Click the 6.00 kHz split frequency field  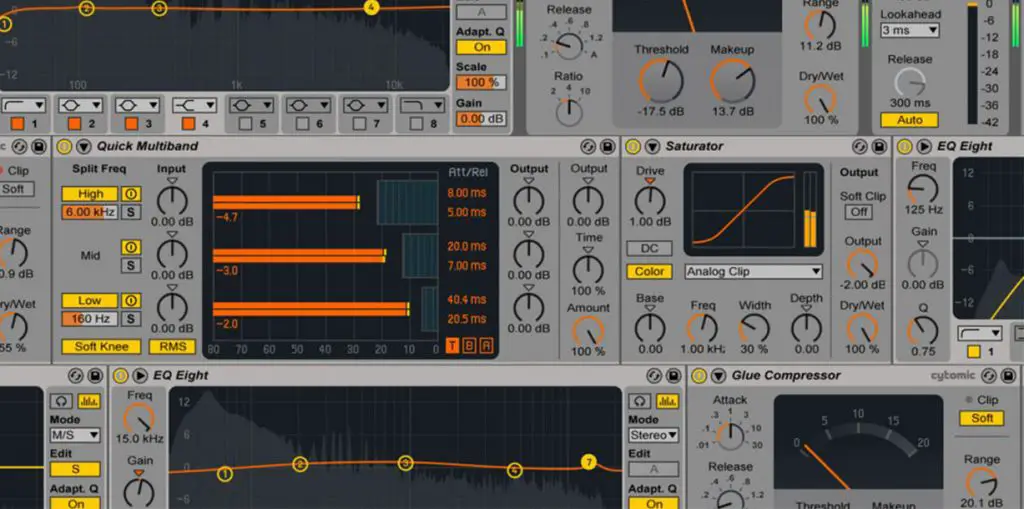click(89, 212)
